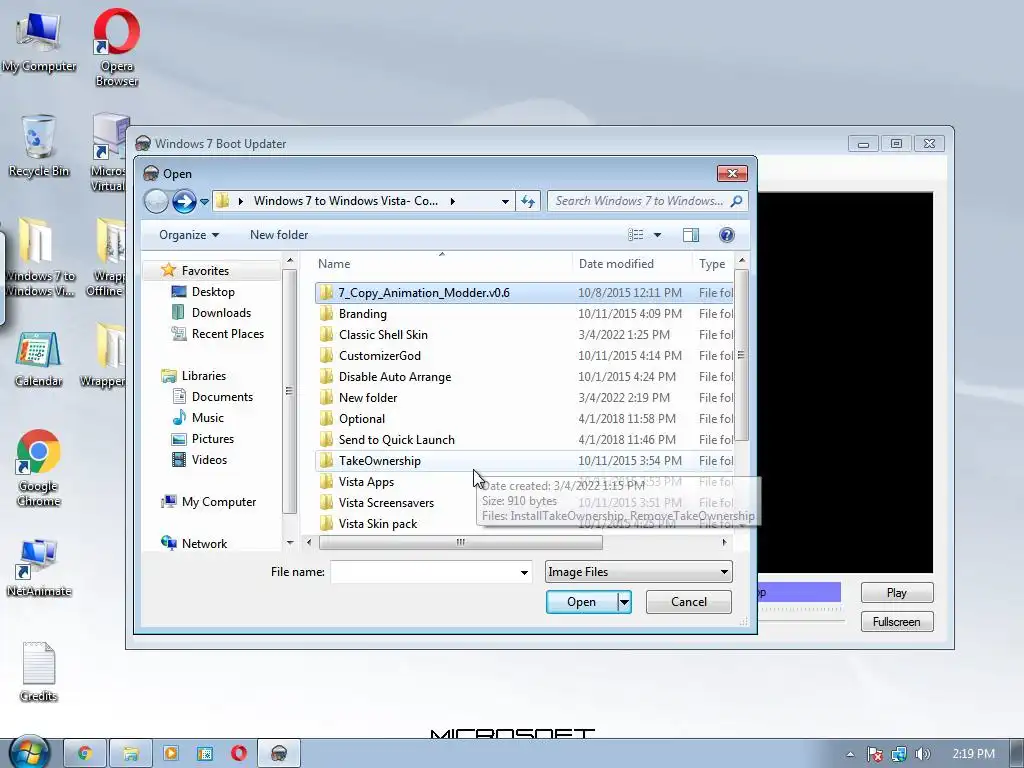Select the Disable Auto Arrange folder
Screen dimensions: 1024x768
click(524, 376)
